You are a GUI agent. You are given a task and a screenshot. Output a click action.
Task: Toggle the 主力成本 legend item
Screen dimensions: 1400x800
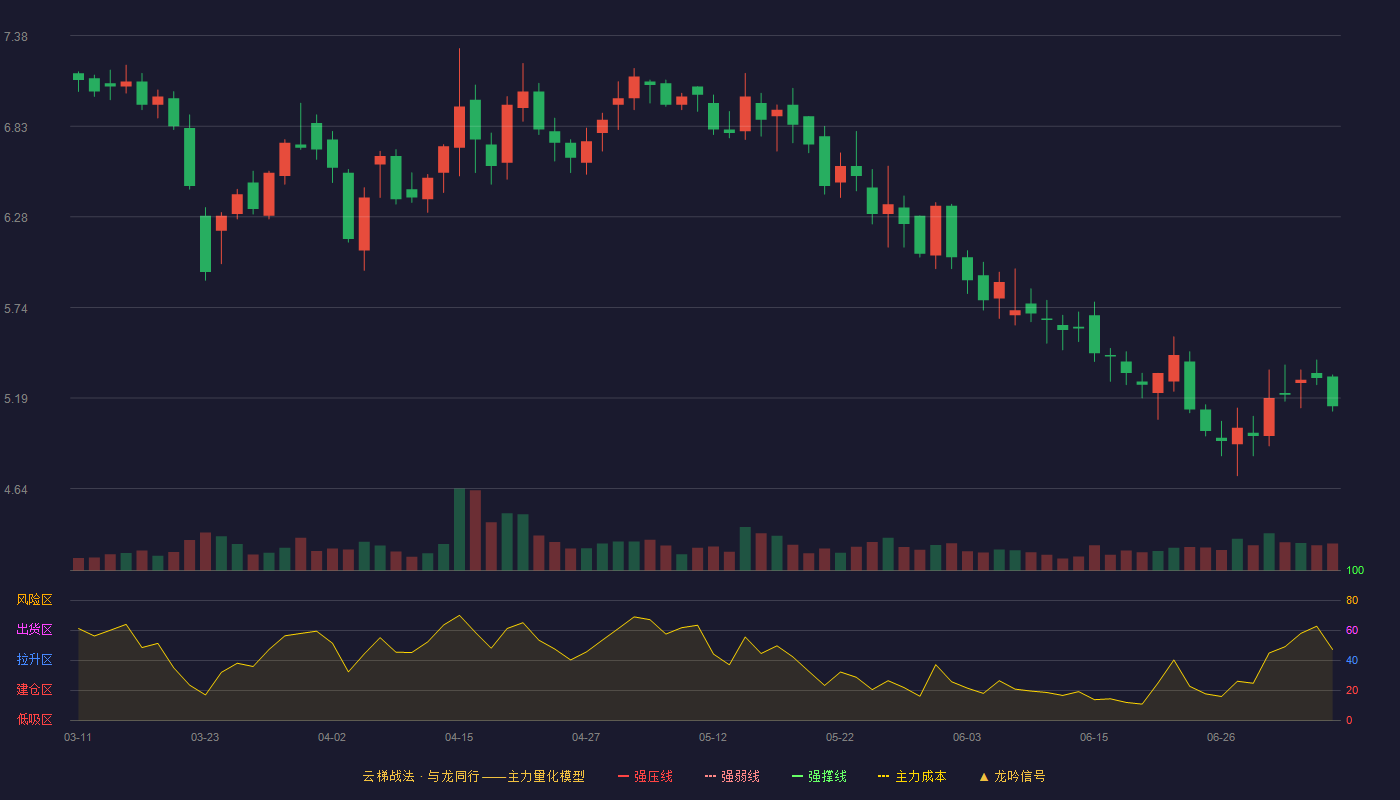coord(912,776)
